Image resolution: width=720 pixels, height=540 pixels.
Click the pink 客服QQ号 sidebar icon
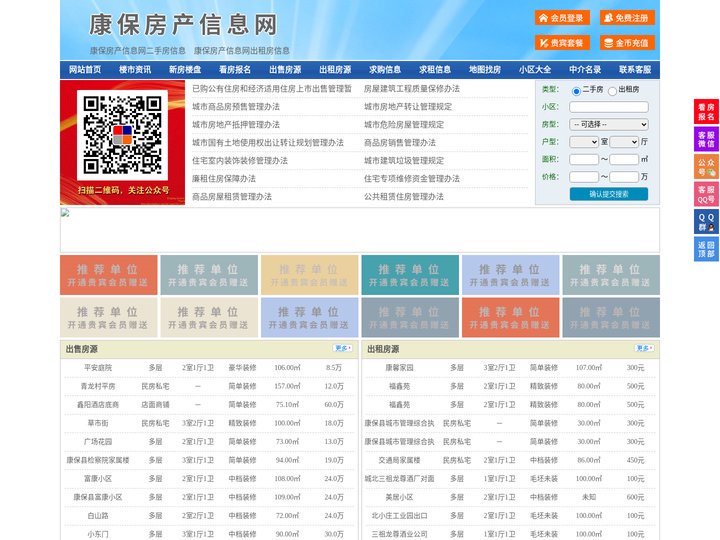(x=706, y=194)
